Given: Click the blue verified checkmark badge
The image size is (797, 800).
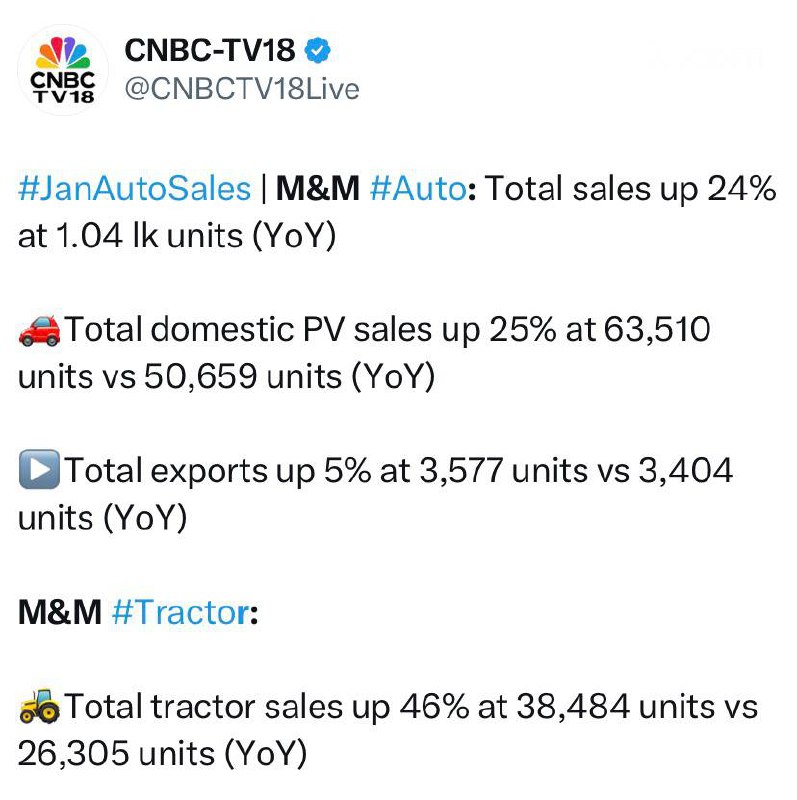Looking at the screenshot, I should click(317, 50).
